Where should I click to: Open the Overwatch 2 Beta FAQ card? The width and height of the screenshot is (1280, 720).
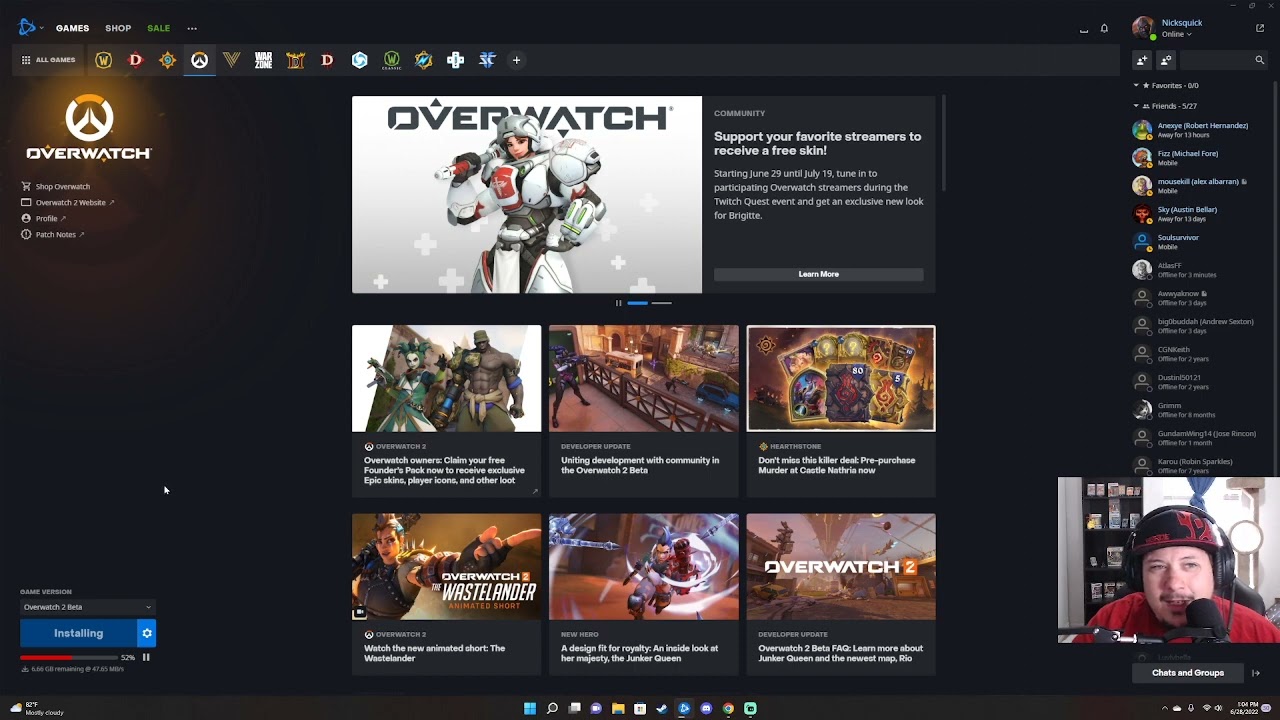841,594
